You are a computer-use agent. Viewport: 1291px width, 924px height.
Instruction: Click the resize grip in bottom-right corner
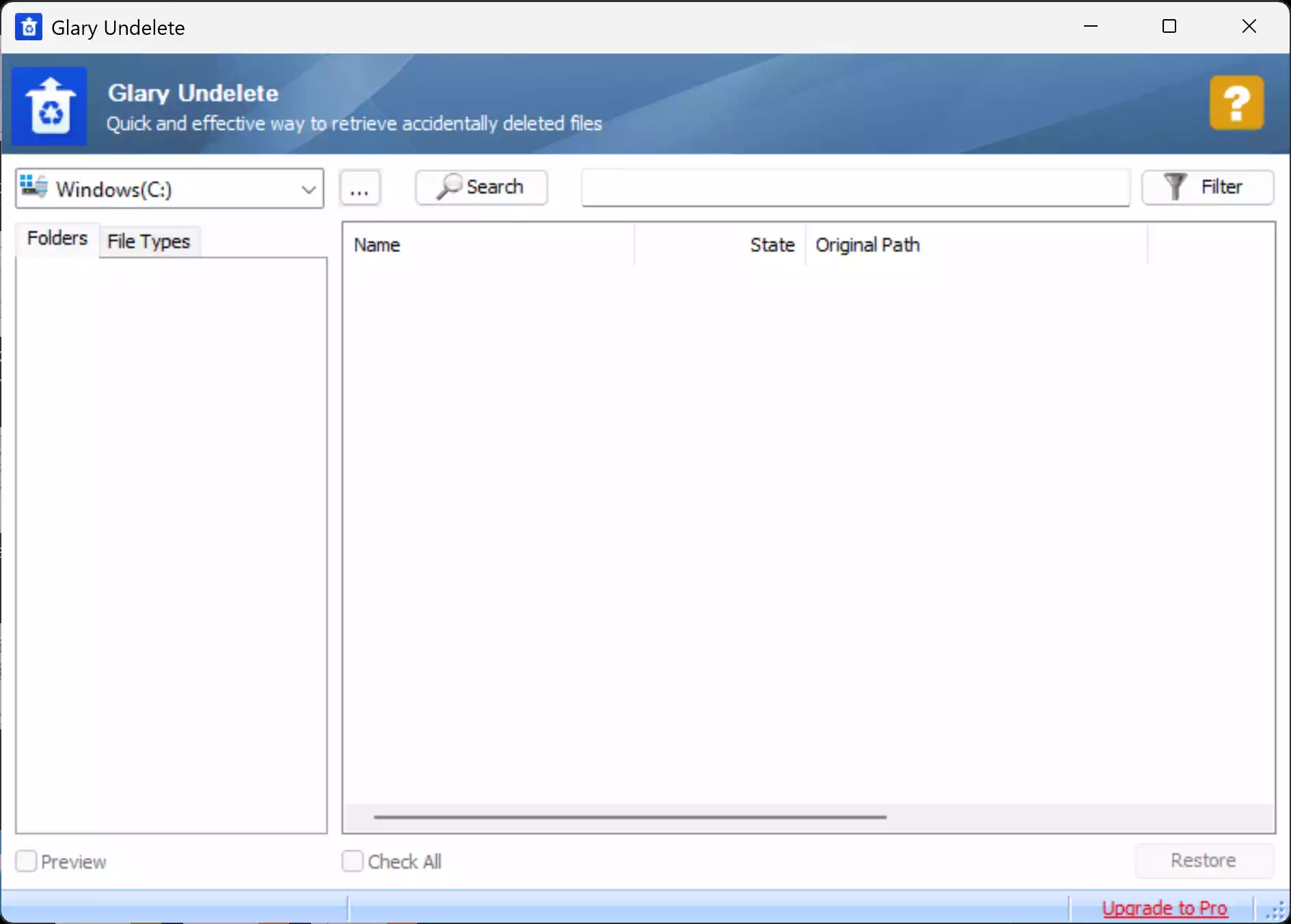(x=1275, y=910)
